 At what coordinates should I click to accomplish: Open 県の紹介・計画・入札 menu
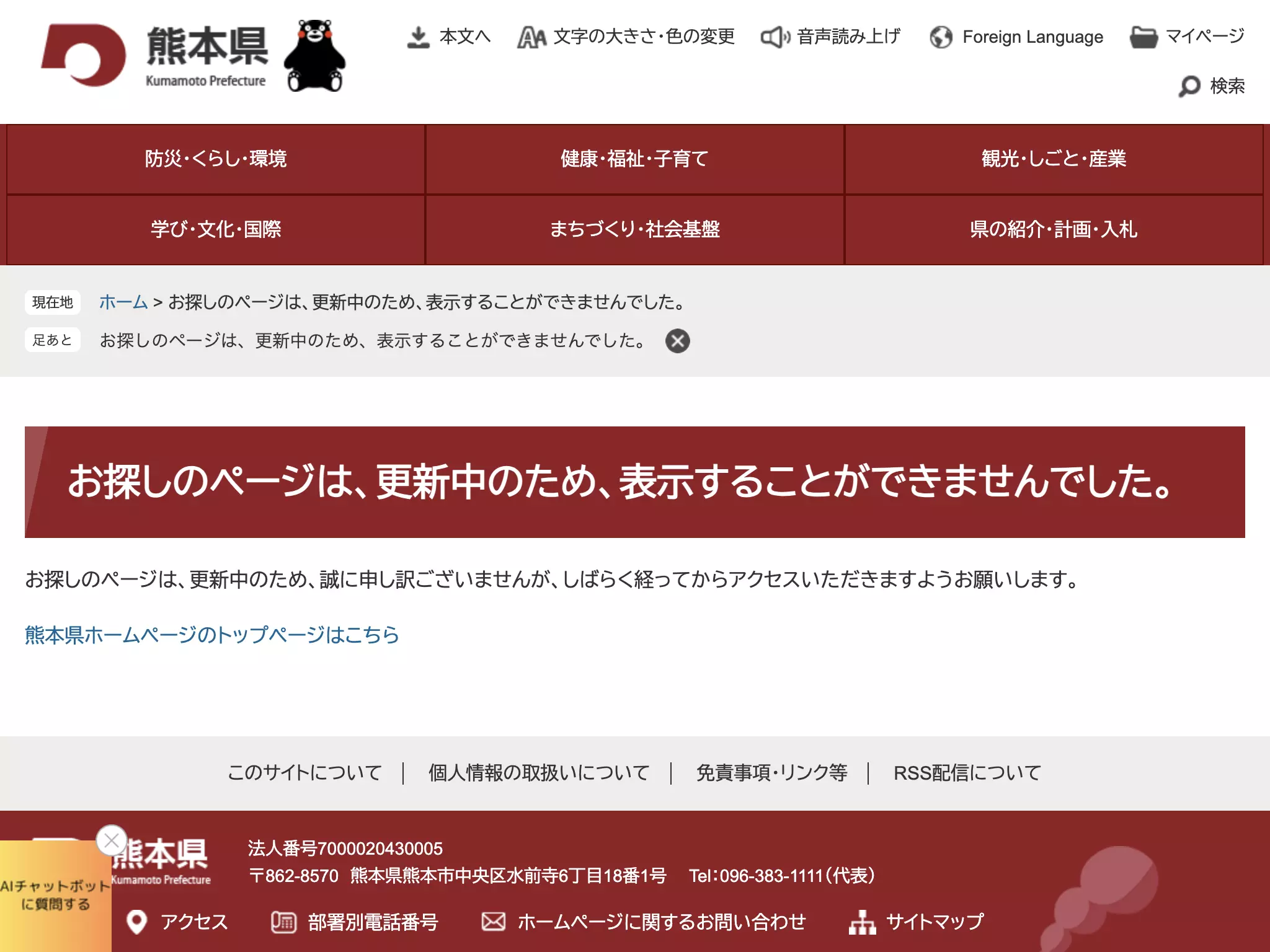pos(1054,230)
